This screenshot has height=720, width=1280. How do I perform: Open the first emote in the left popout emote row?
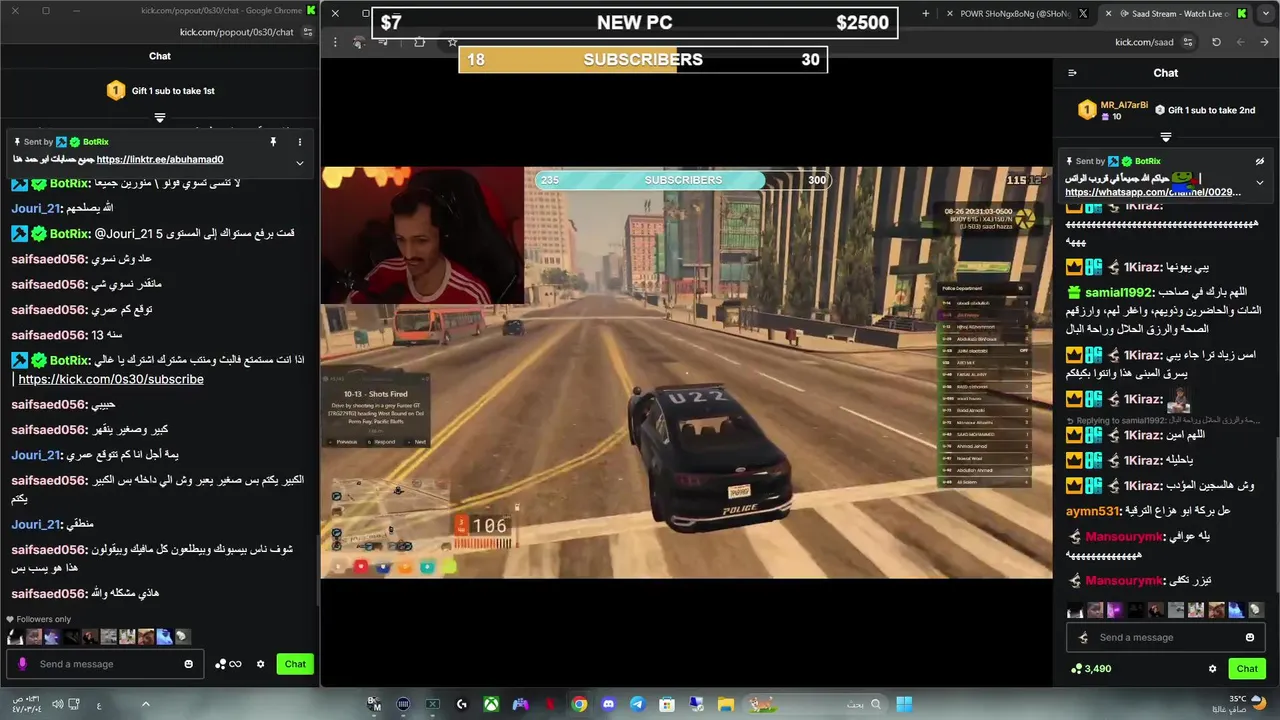tap(15, 636)
